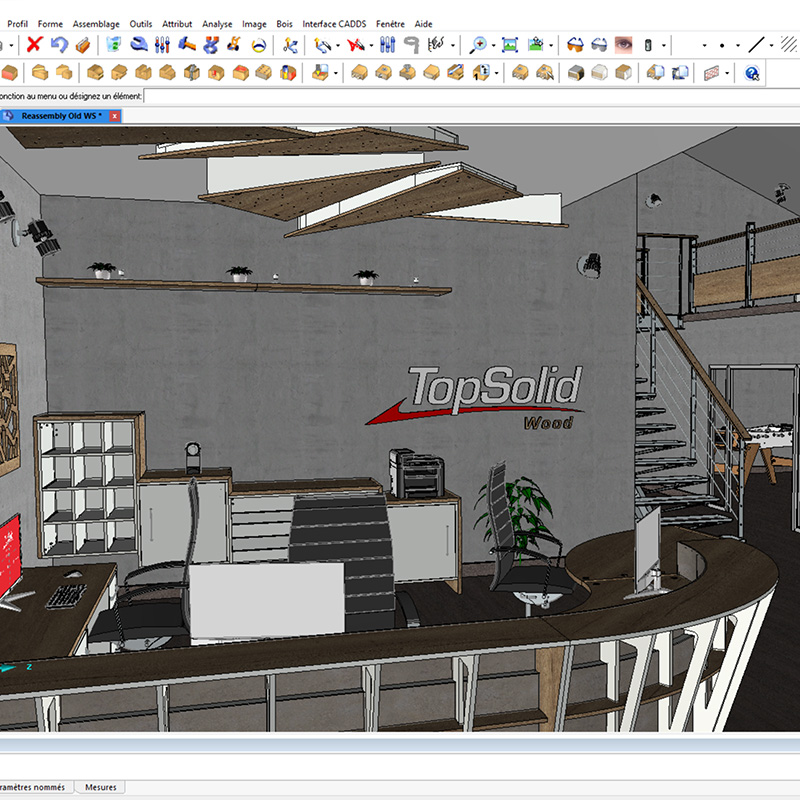Open the dropdown beside the sketch curves icon
Image resolution: width=800 pixels, height=800 pixels.
453,45
